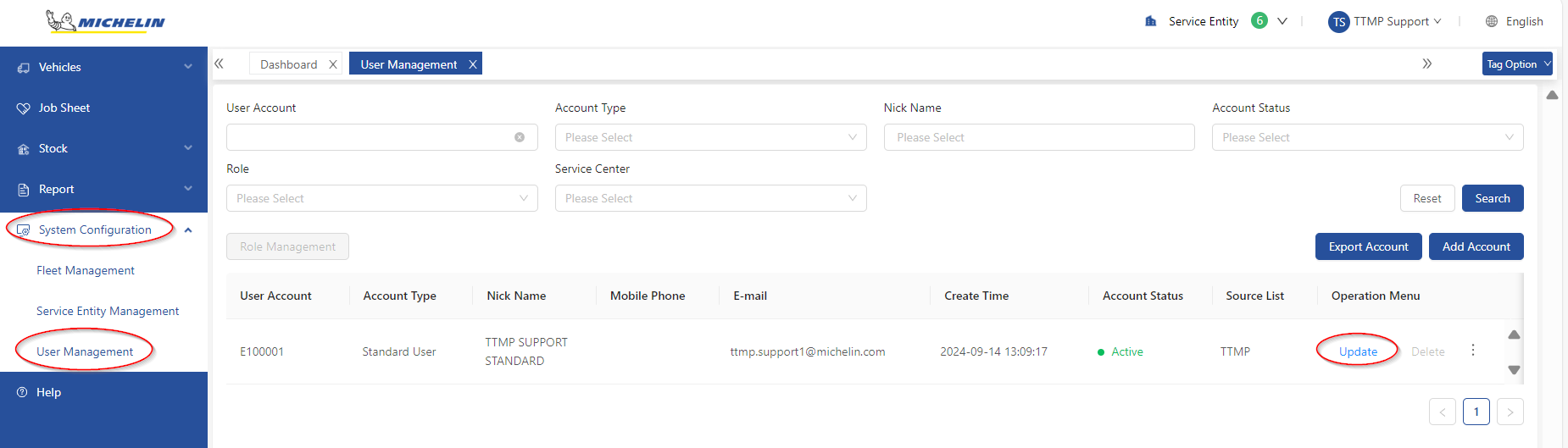The height and width of the screenshot is (448, 1568).
Task: Open Fleet Management menu item
Action: pos(86,270)
